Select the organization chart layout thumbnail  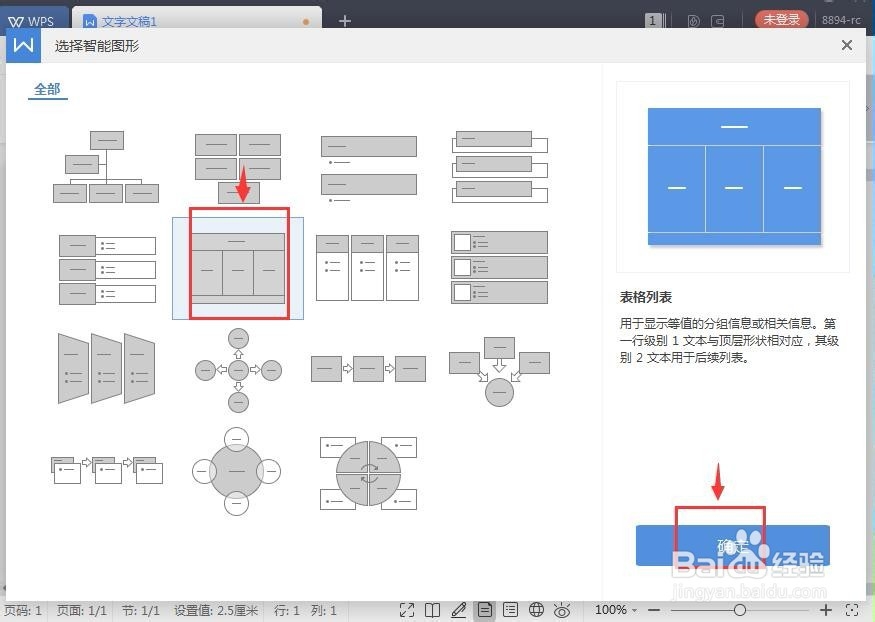tap(106, 167)
